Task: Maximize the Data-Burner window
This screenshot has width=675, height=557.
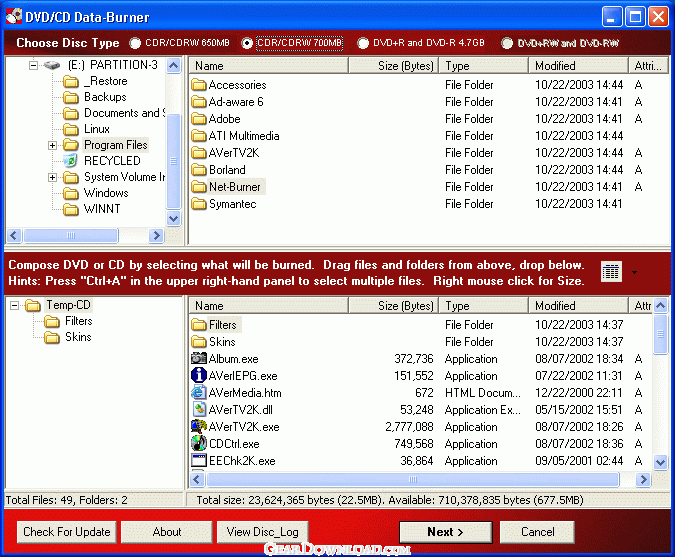Action: pyautogui.click(x=635, y=17)
